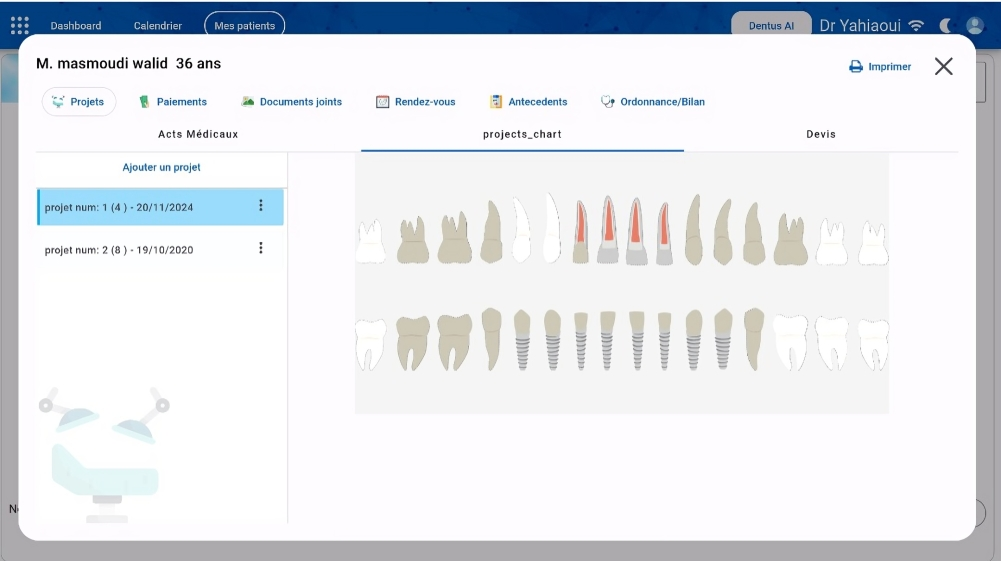Screen dimensions: 1001x561
Task: Toggle dark mode moon icon
Action: click(x=945, y=26)
